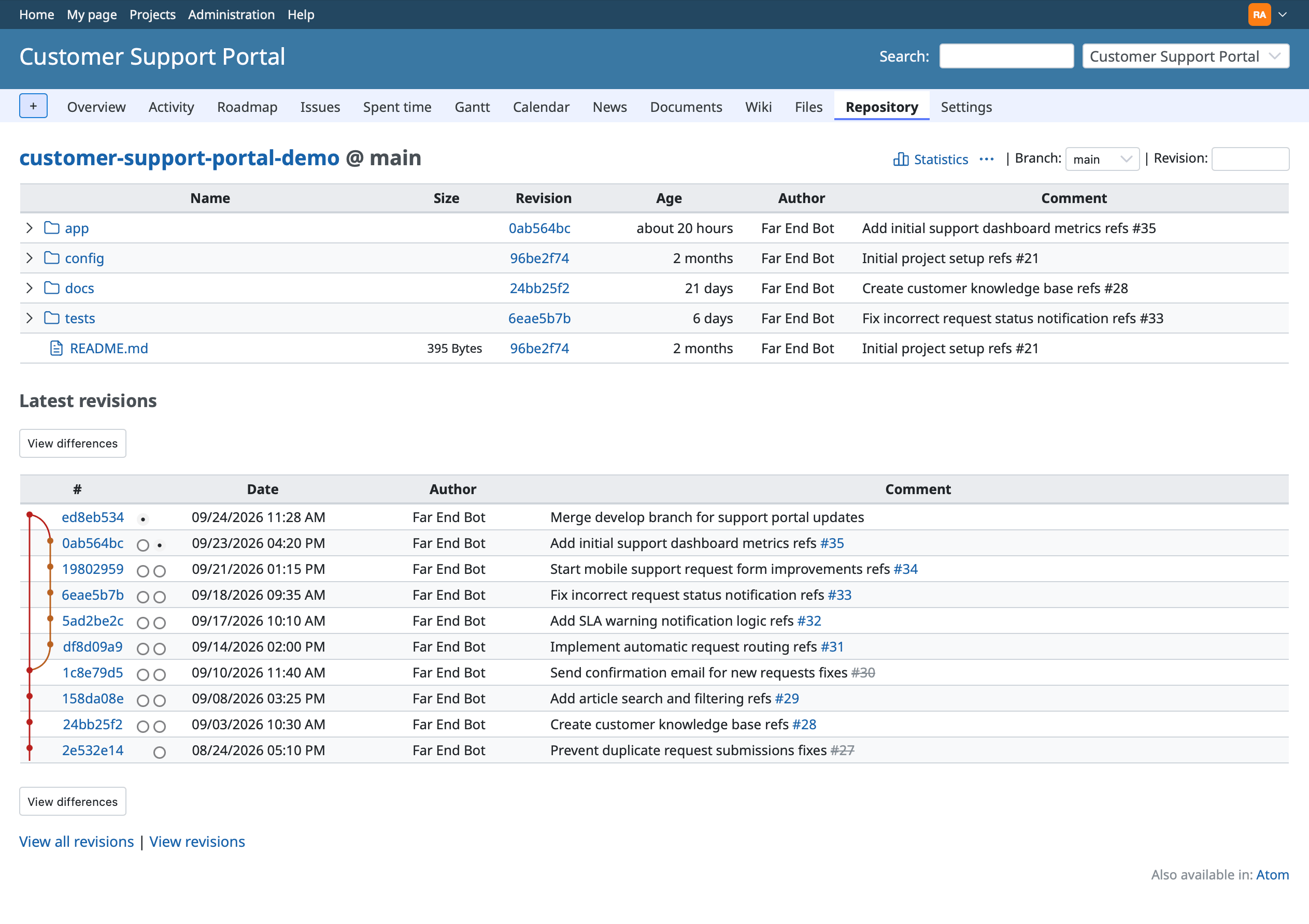Viewport: 1309px width, 924px height.
Task: Open the customer-support-portal-demo repository link
Action: pos(180,158)
